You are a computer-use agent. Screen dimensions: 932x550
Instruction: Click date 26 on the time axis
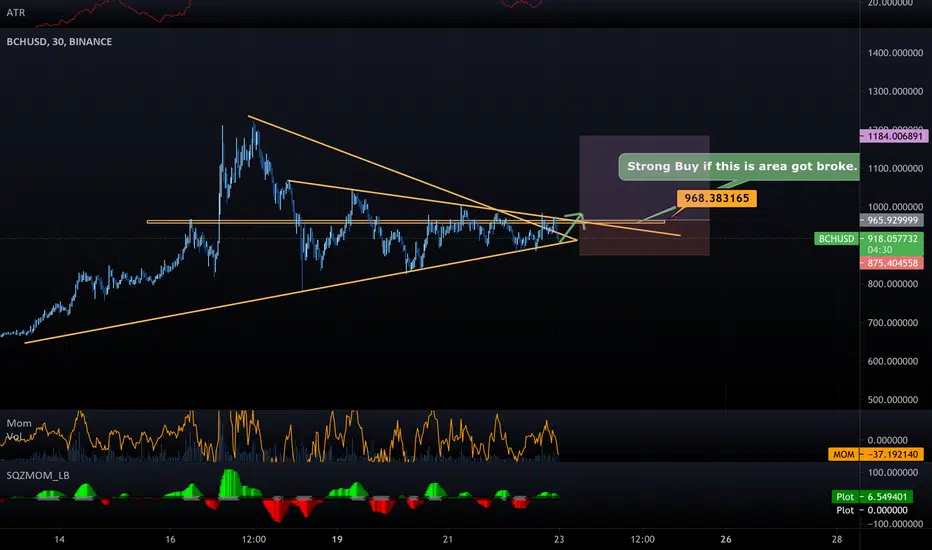pos(726,539)
